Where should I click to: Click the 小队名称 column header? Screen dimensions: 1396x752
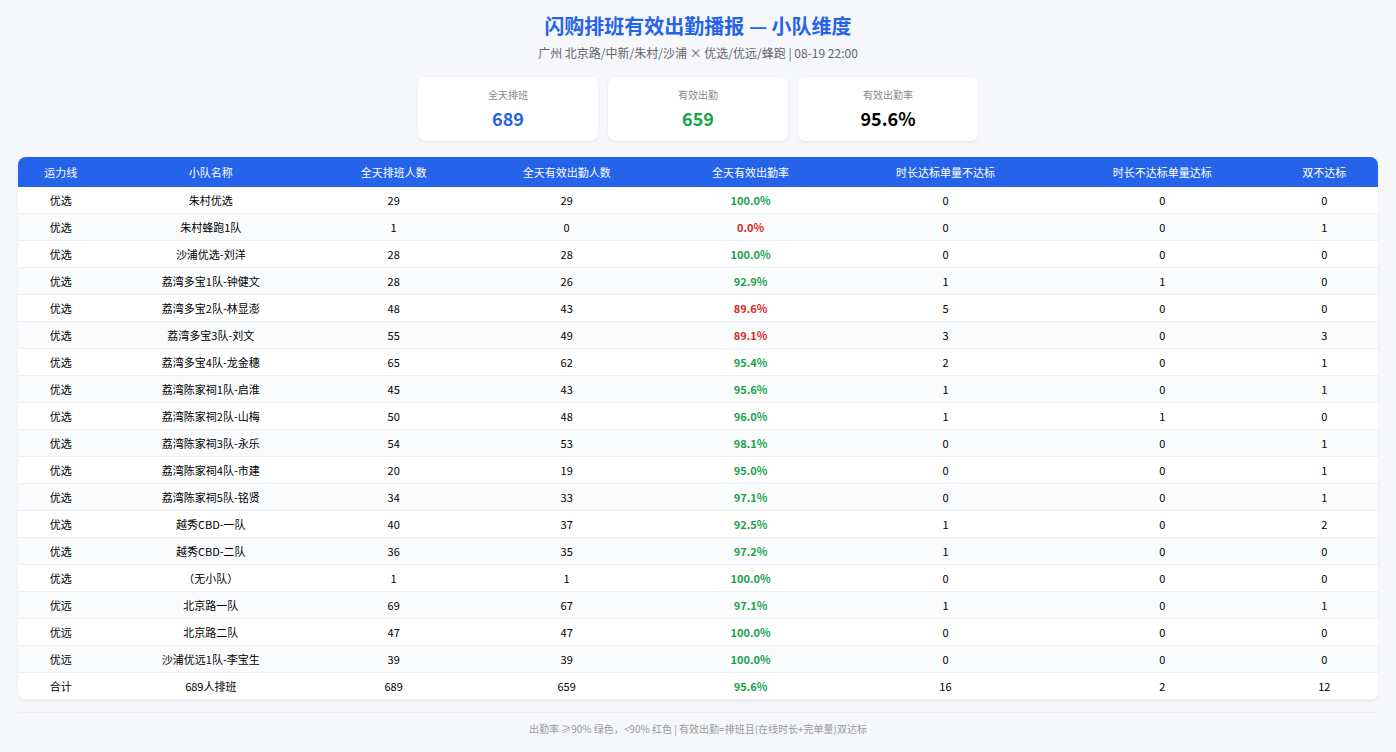211,173
